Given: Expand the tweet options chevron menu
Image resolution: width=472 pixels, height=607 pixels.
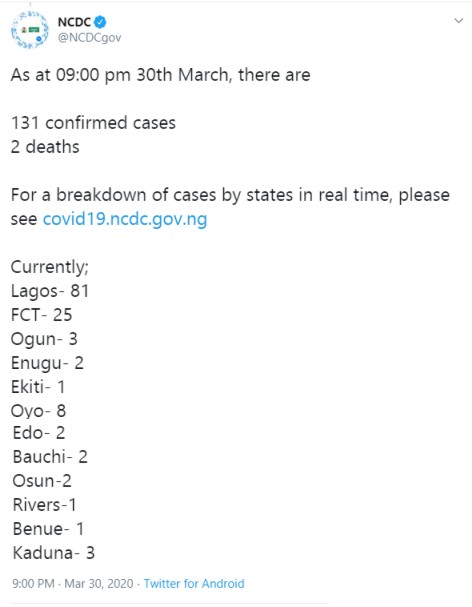Looking at the screenshot, I should pos(458,21).
